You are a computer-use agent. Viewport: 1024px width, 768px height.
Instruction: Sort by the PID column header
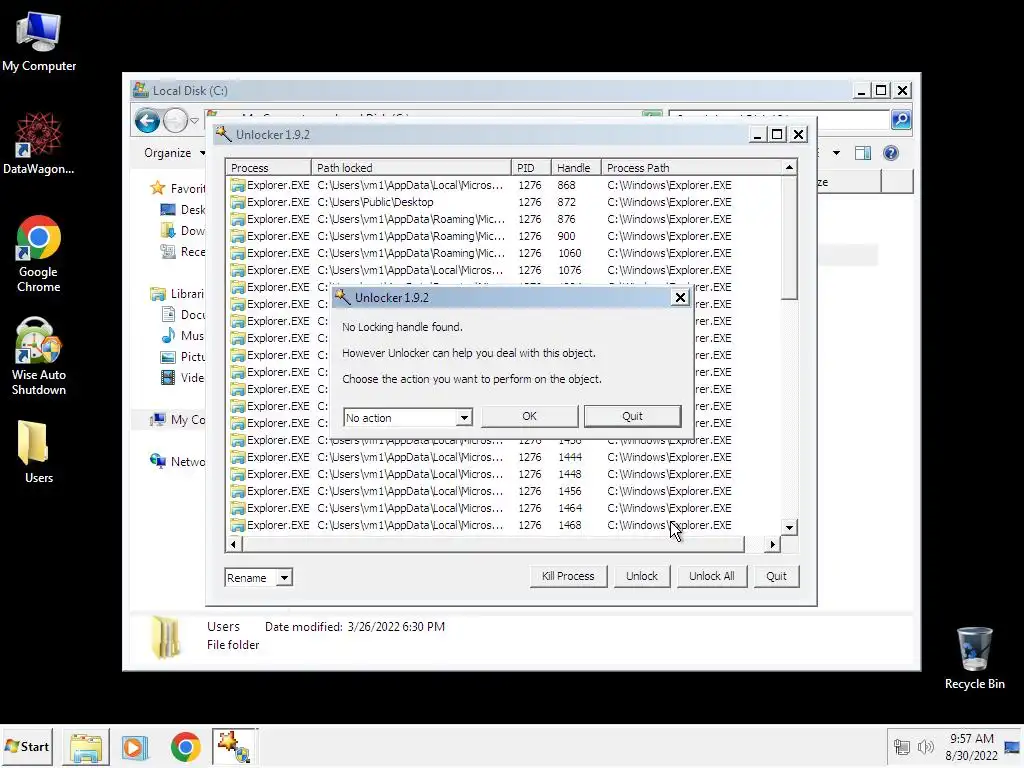point(531,168)
